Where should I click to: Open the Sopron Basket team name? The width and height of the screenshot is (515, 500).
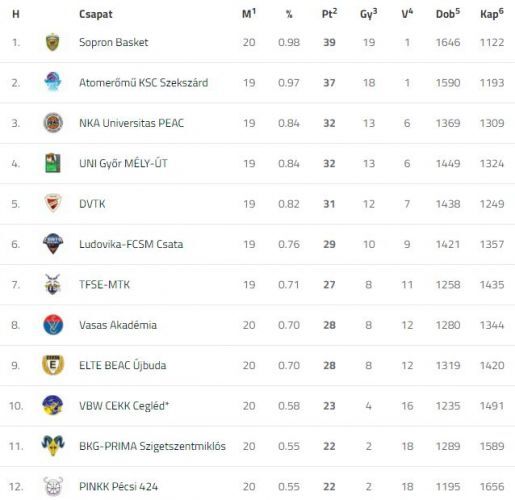(x=114, y=42)
